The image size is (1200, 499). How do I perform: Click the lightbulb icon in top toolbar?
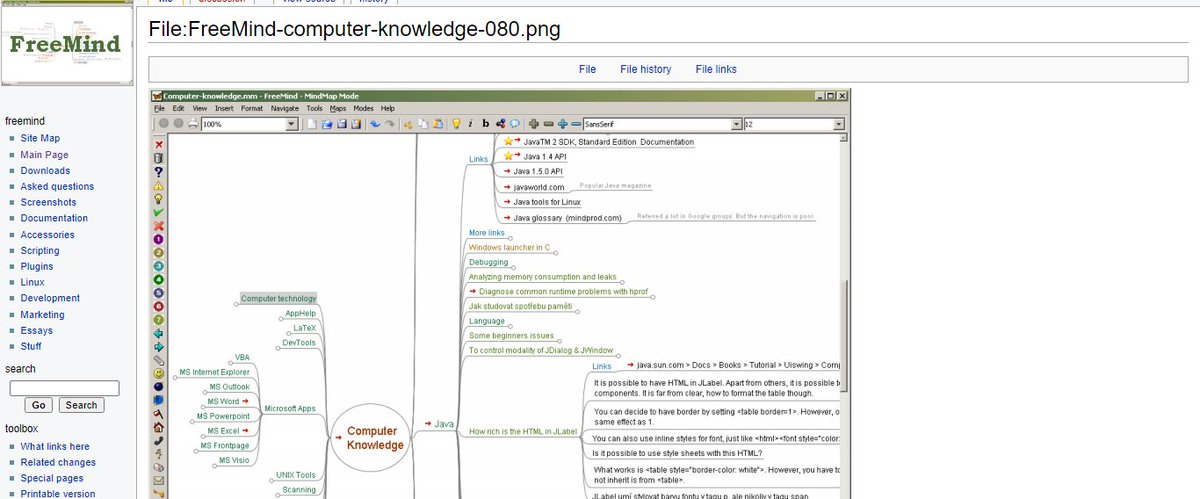tap(456, 124)
